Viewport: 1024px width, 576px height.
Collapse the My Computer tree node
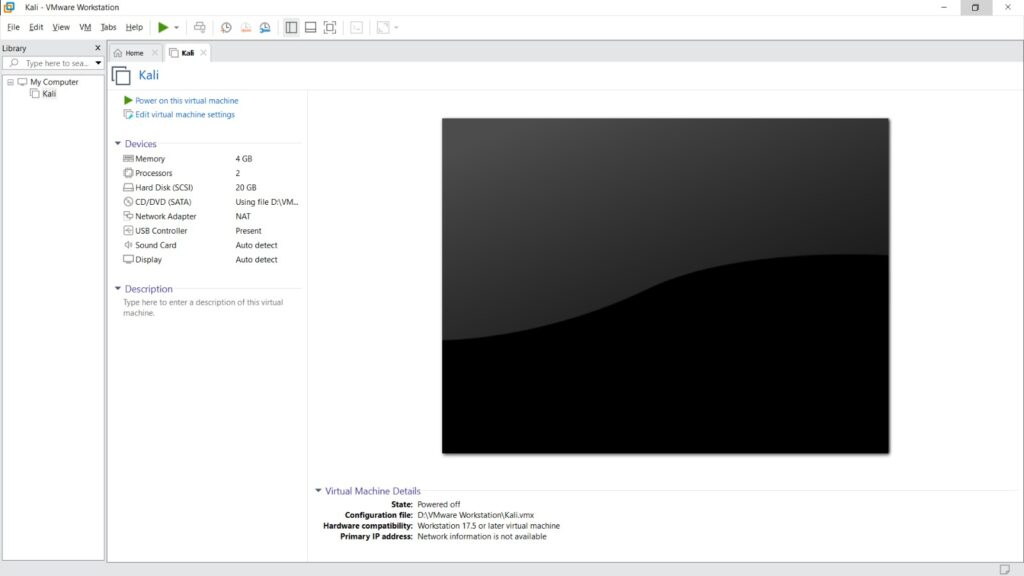click(x=10, y=82)
